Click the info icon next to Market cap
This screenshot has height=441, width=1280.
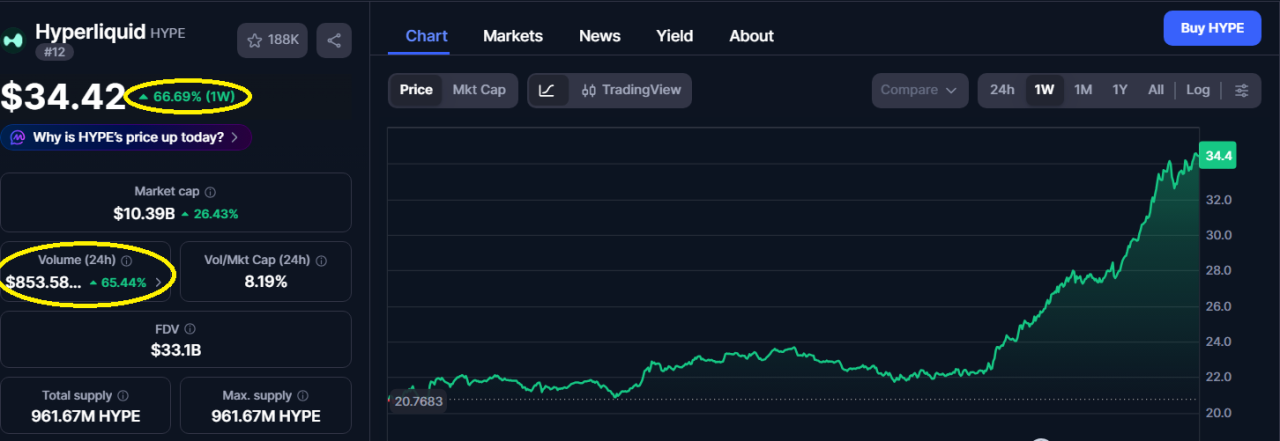(210, 192)
